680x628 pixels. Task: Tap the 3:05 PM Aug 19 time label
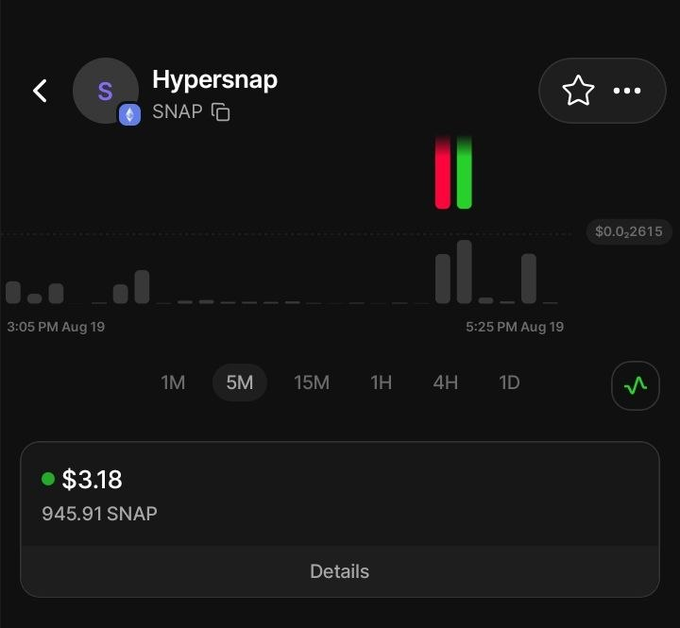point(56,327)
